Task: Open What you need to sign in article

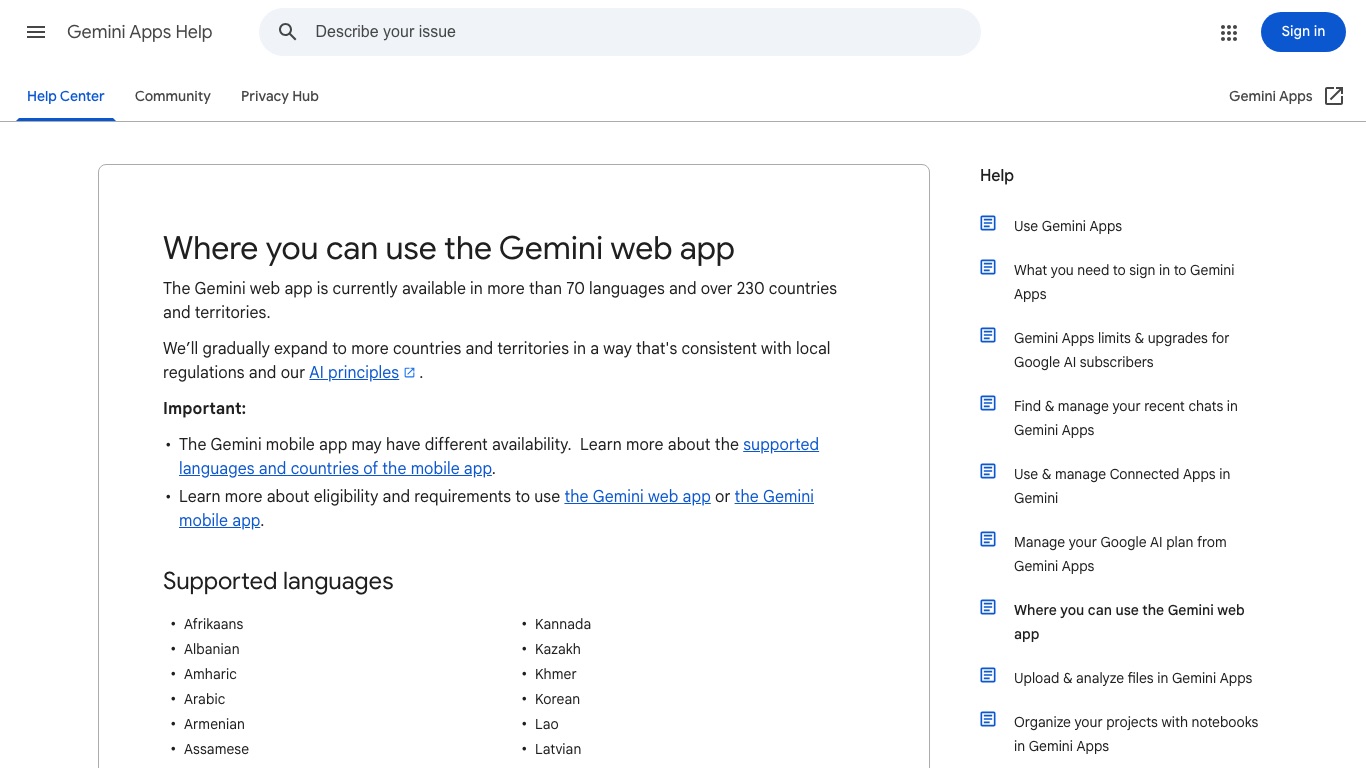Action: click(x=1124, y=282)
